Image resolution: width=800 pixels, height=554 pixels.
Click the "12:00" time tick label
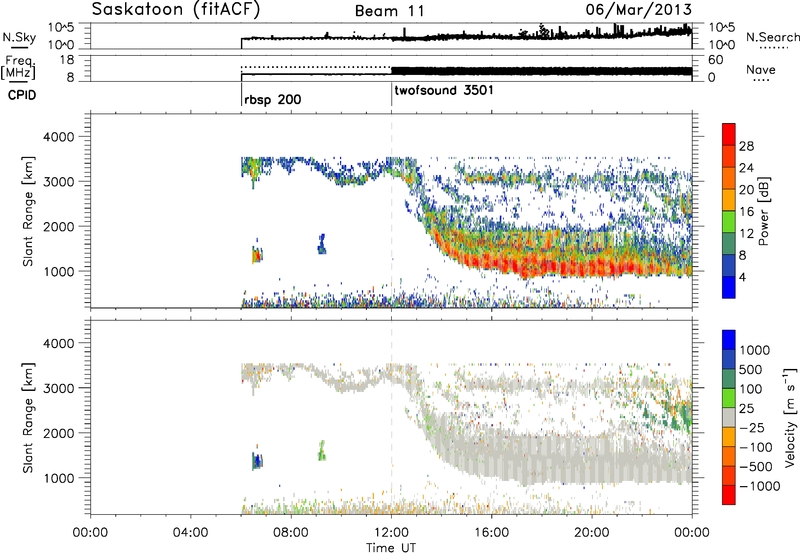[x=391, y=533]
